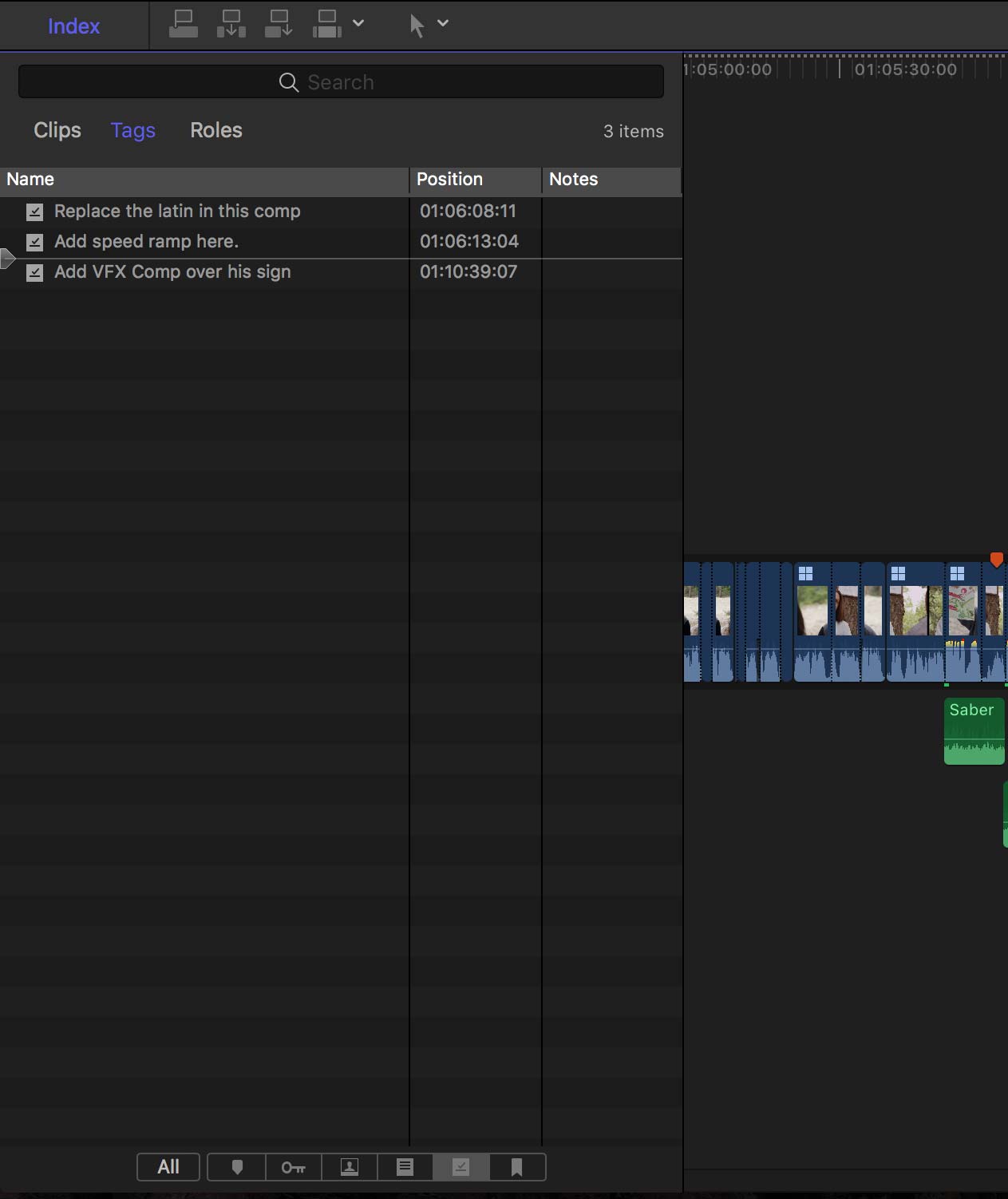Viewport: 1008px width, 1199px height.
Task: Click the Append clip to storyline icon
Action: [279, 24]
